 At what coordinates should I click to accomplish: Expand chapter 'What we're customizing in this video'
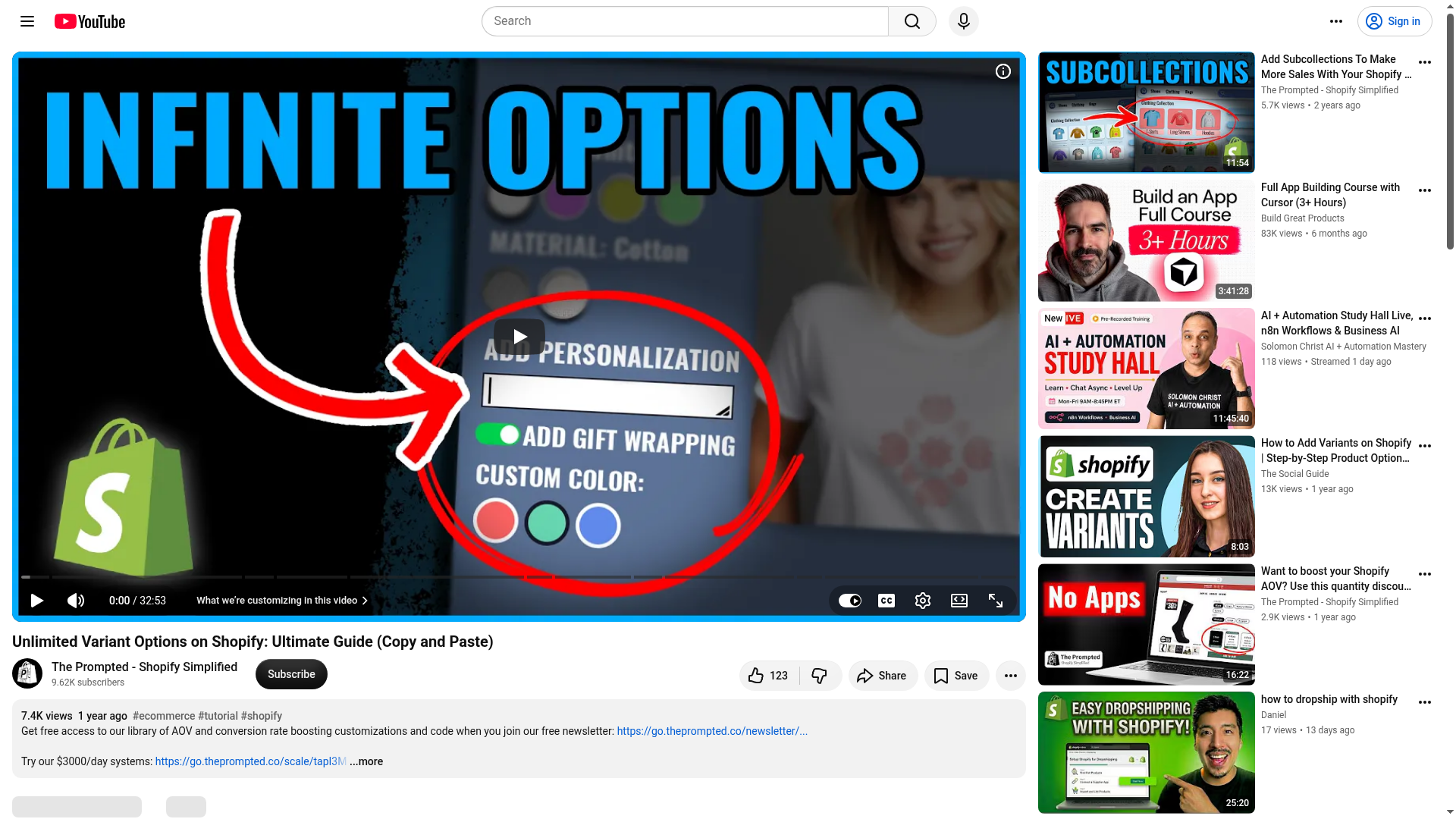pos(282,601)
